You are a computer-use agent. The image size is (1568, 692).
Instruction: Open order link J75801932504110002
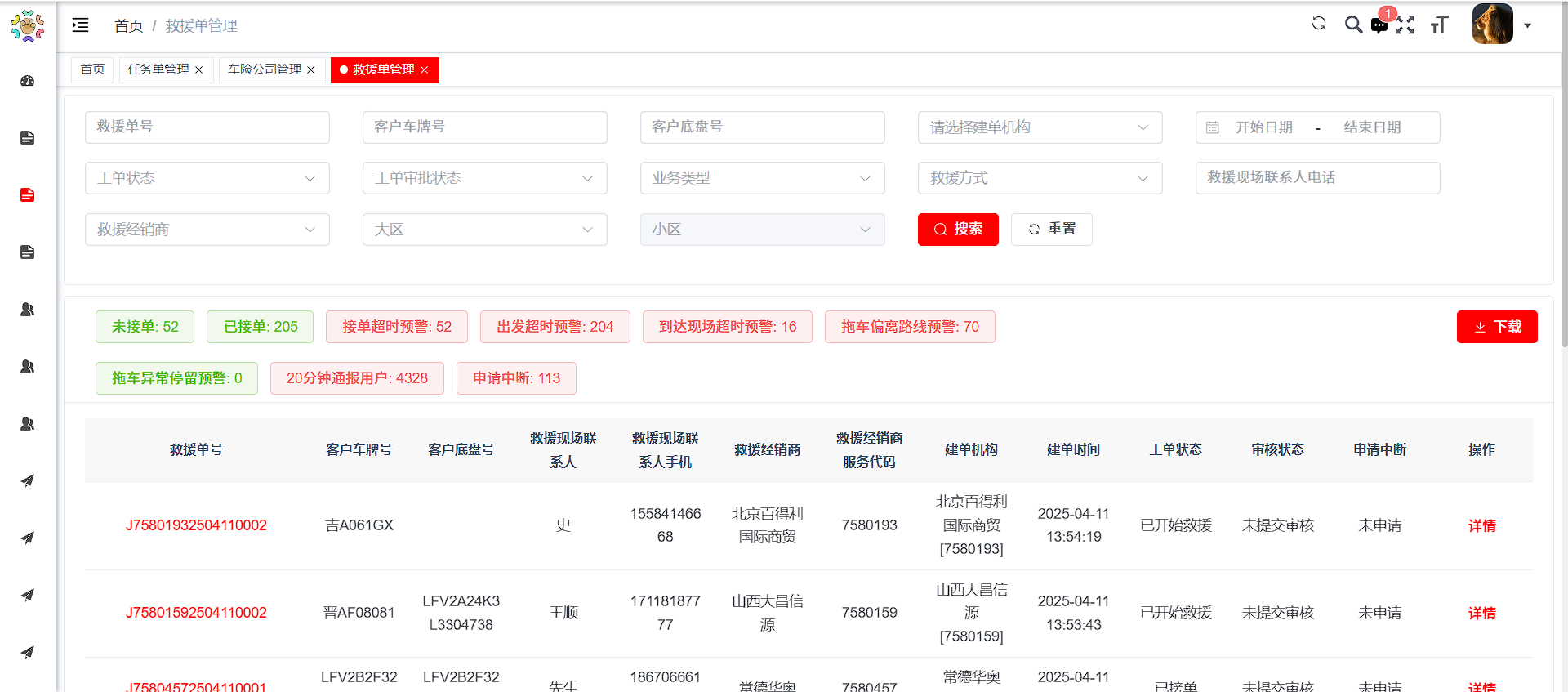pyautogui.click(x=196, y=525)
